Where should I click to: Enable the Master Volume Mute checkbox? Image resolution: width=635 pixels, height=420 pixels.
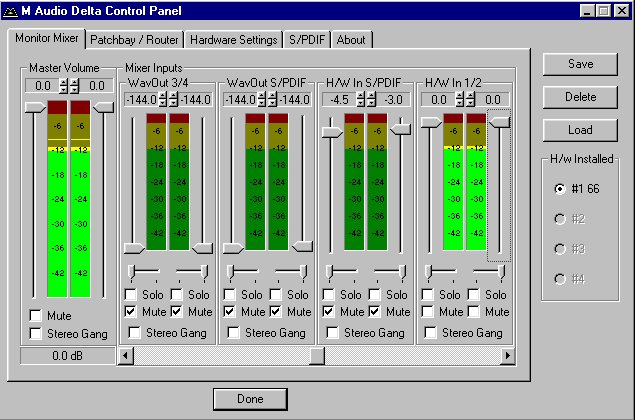click(36, 315)
